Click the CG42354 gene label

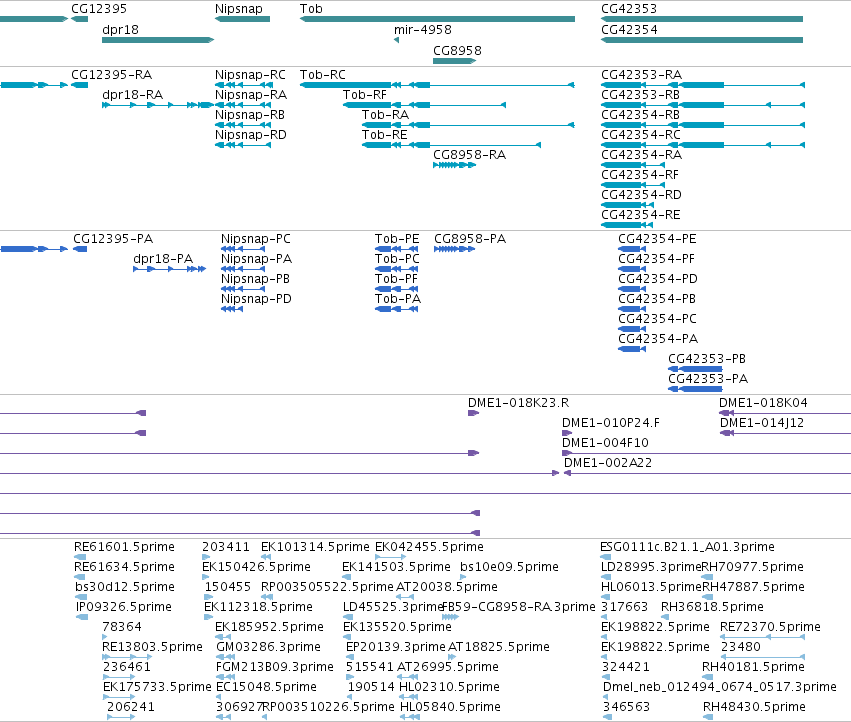tap(629, 30)
